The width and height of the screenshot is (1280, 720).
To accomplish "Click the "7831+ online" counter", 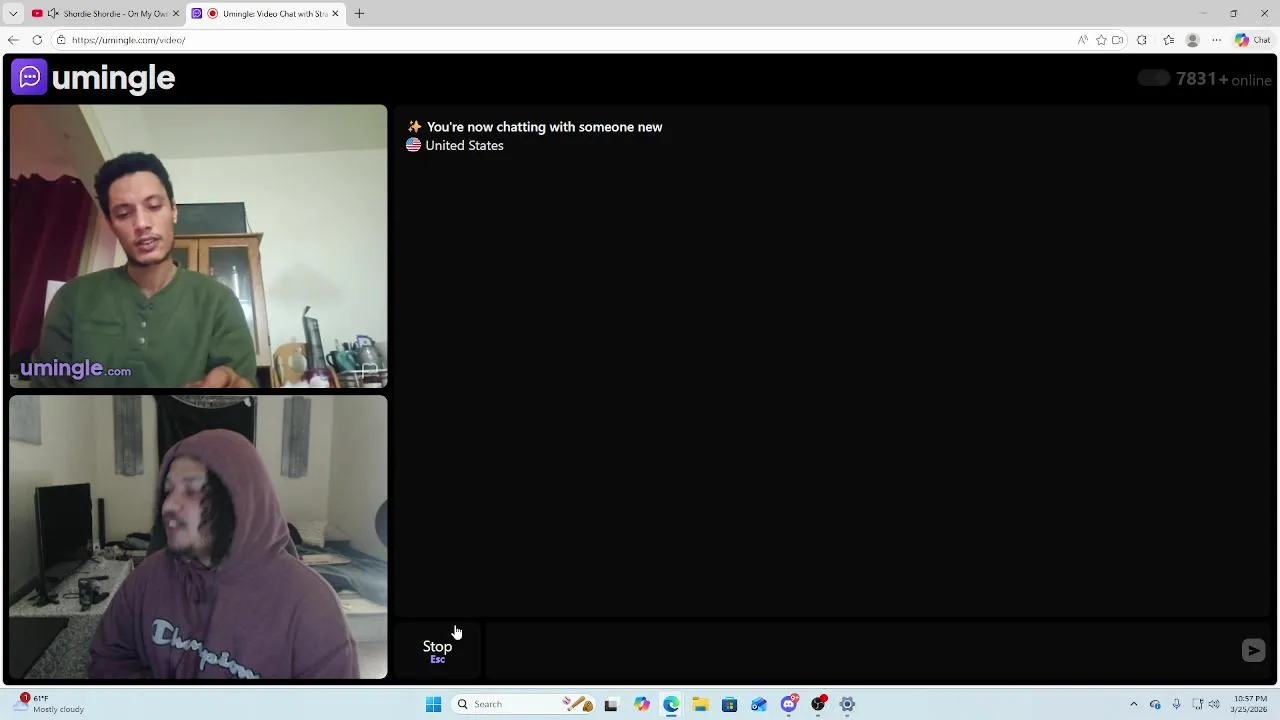I will 1223,79.
